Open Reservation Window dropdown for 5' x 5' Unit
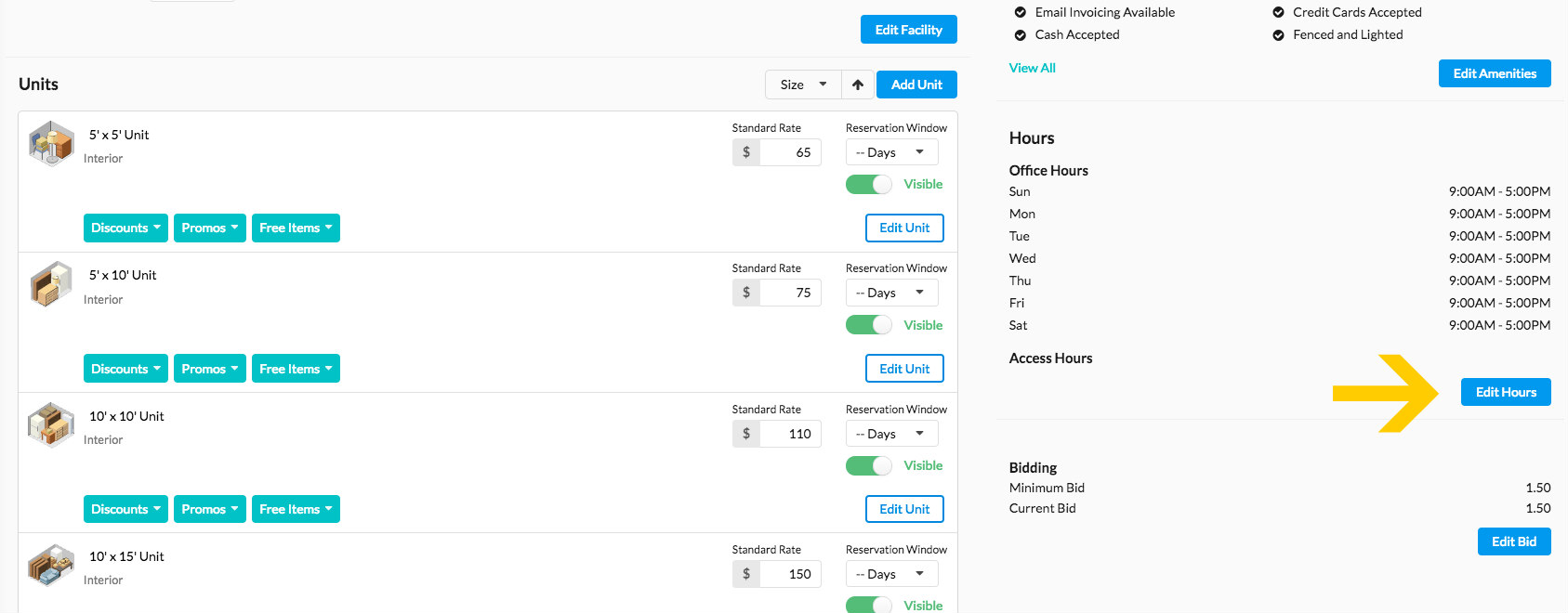 point(891,152)
